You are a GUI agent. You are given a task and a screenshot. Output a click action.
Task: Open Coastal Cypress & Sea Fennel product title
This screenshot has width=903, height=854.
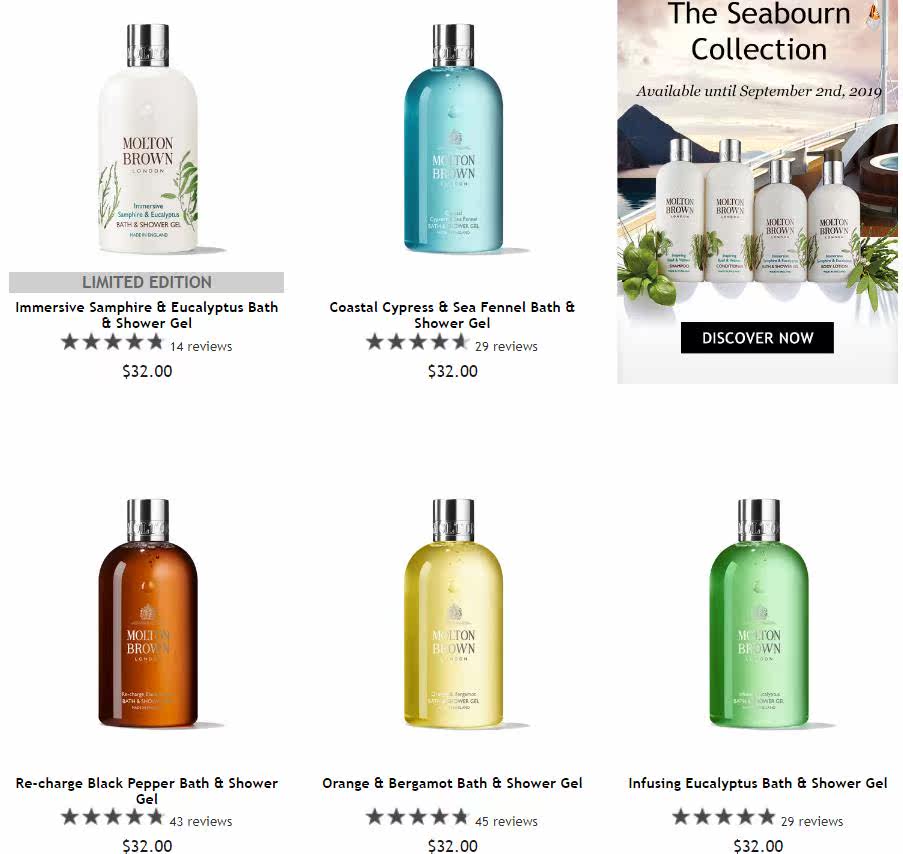point(452,315)
